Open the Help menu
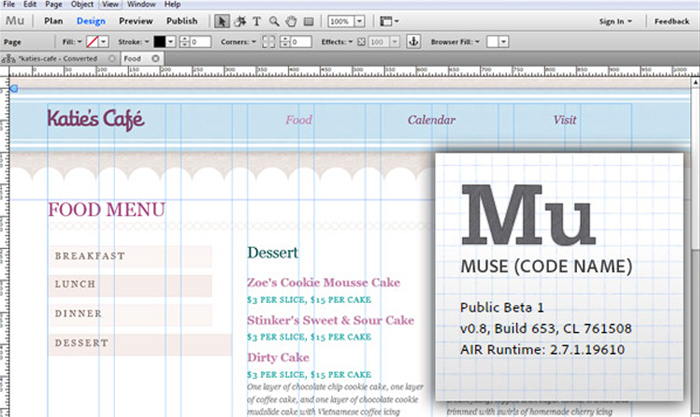700x417 pixels. (172, 4)
